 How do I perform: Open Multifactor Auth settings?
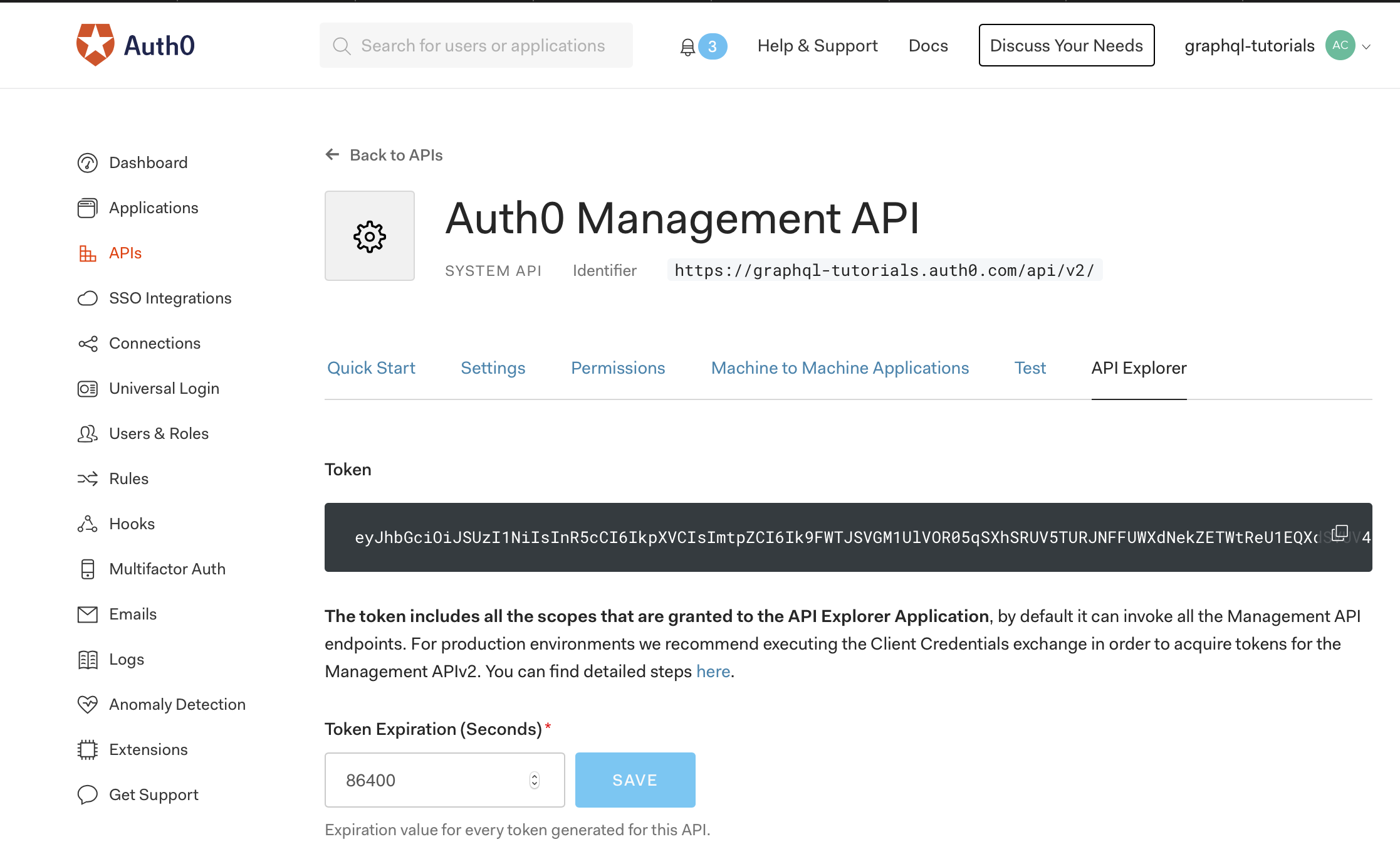[167, 569]
